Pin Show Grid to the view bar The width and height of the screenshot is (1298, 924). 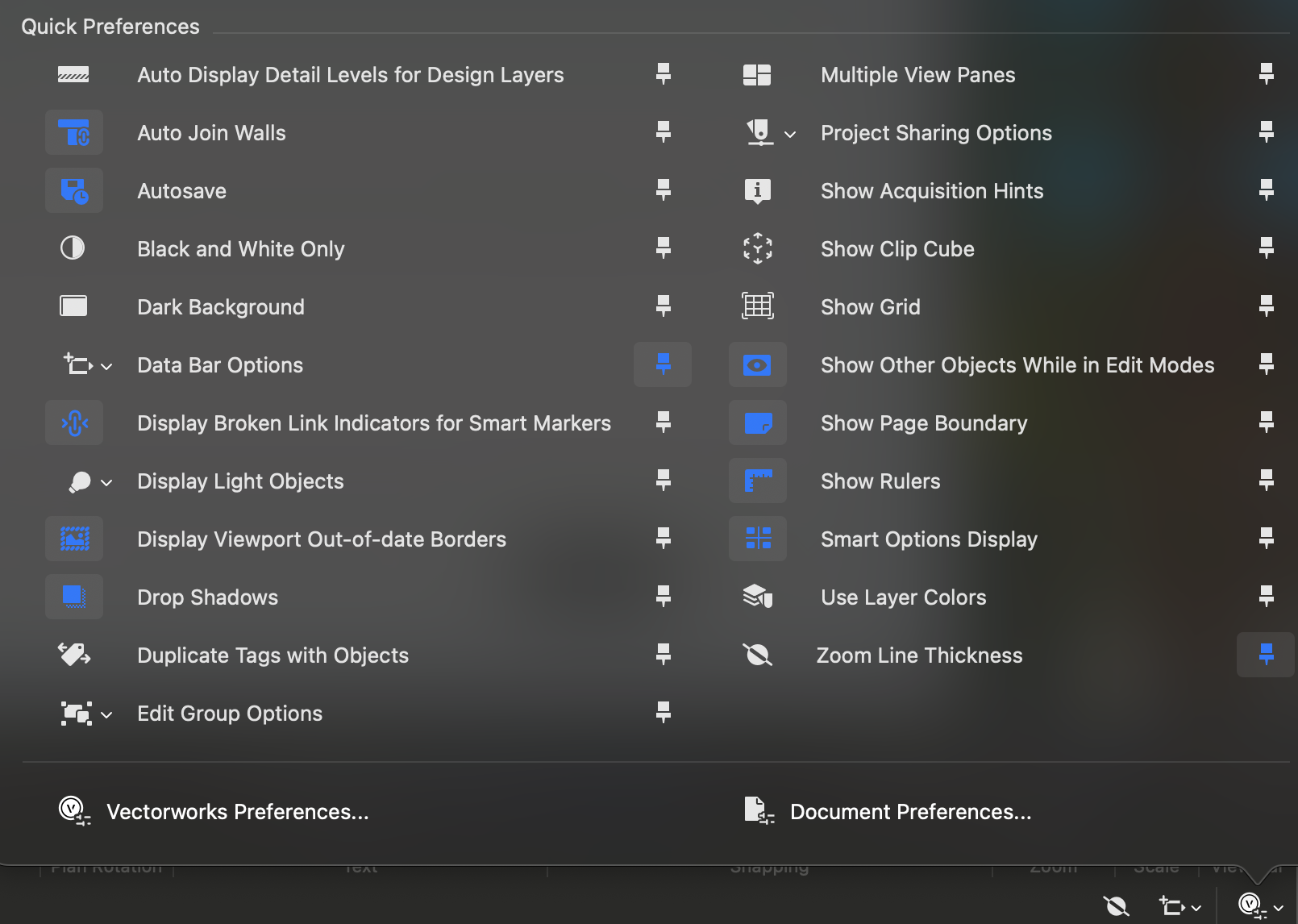click(x=1266, y=306)
